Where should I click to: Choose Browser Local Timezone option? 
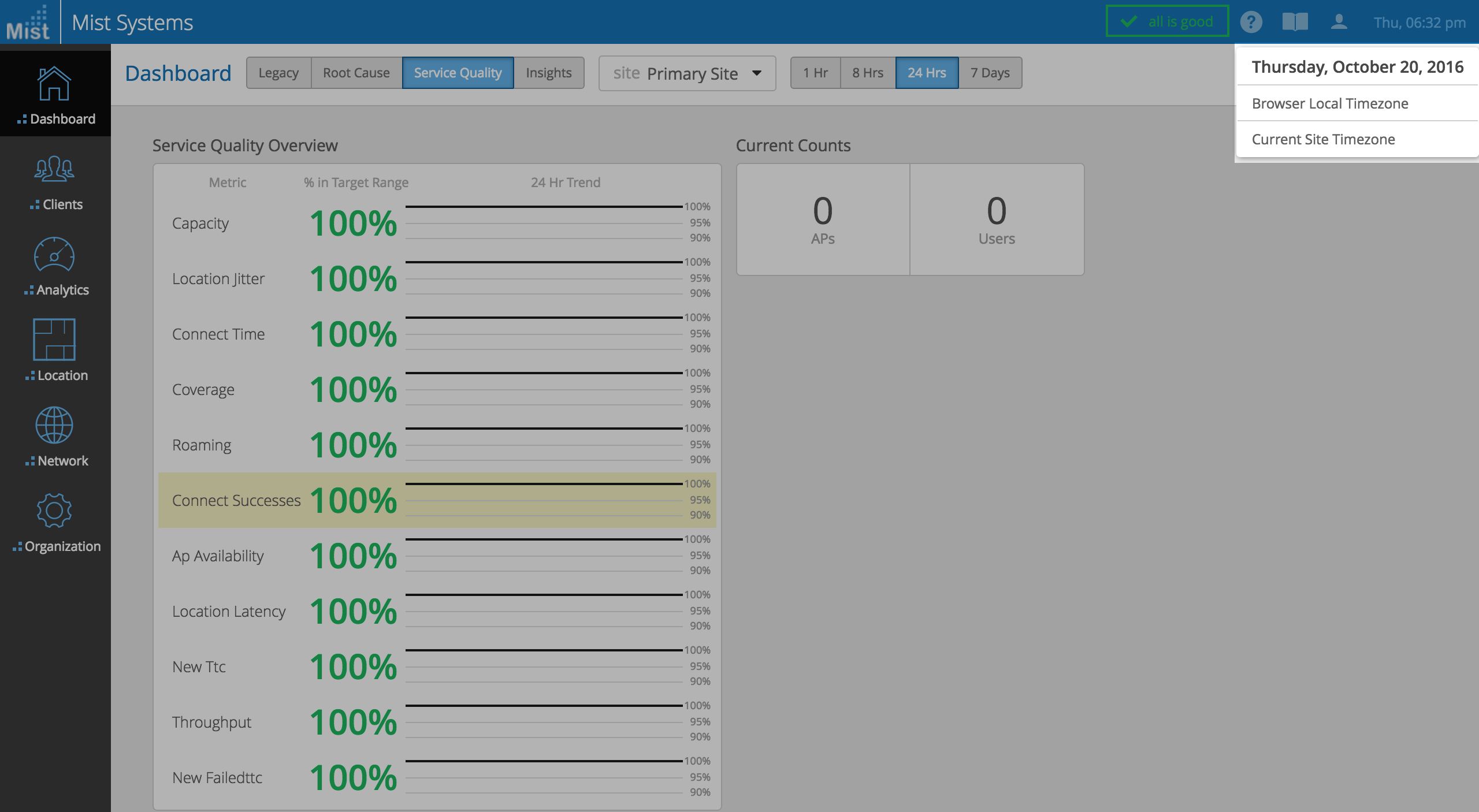click(x=1330, y=103)
